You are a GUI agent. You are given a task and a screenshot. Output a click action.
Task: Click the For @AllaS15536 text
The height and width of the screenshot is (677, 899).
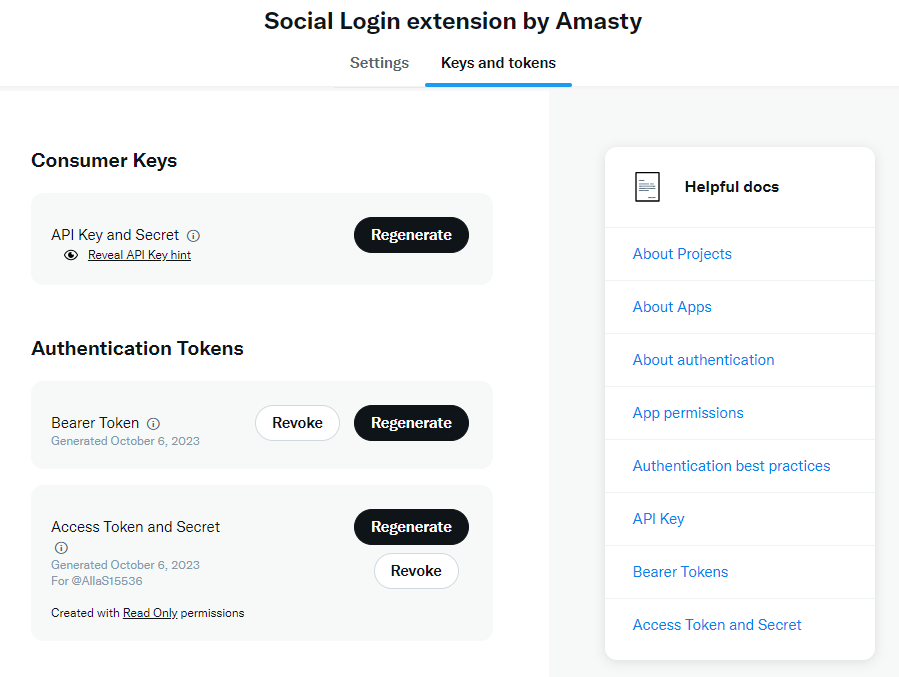[97, 581]
